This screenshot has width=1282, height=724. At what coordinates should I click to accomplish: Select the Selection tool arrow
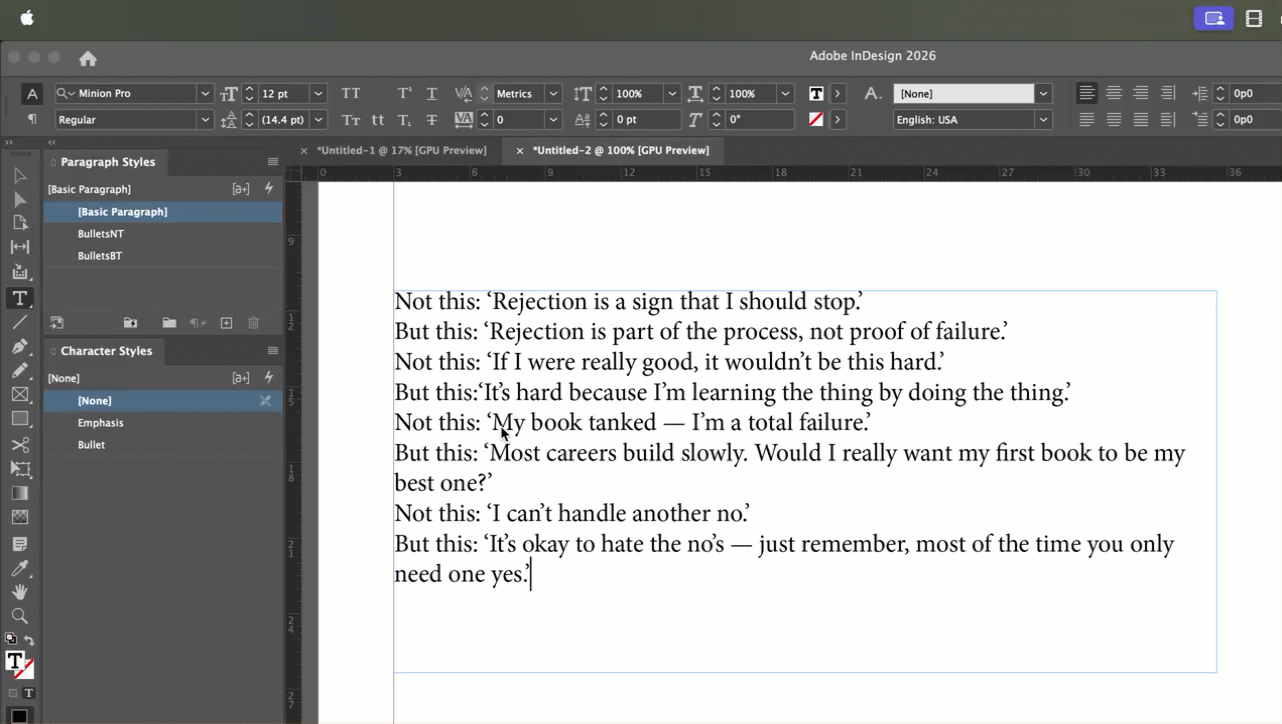pos(19,176)
